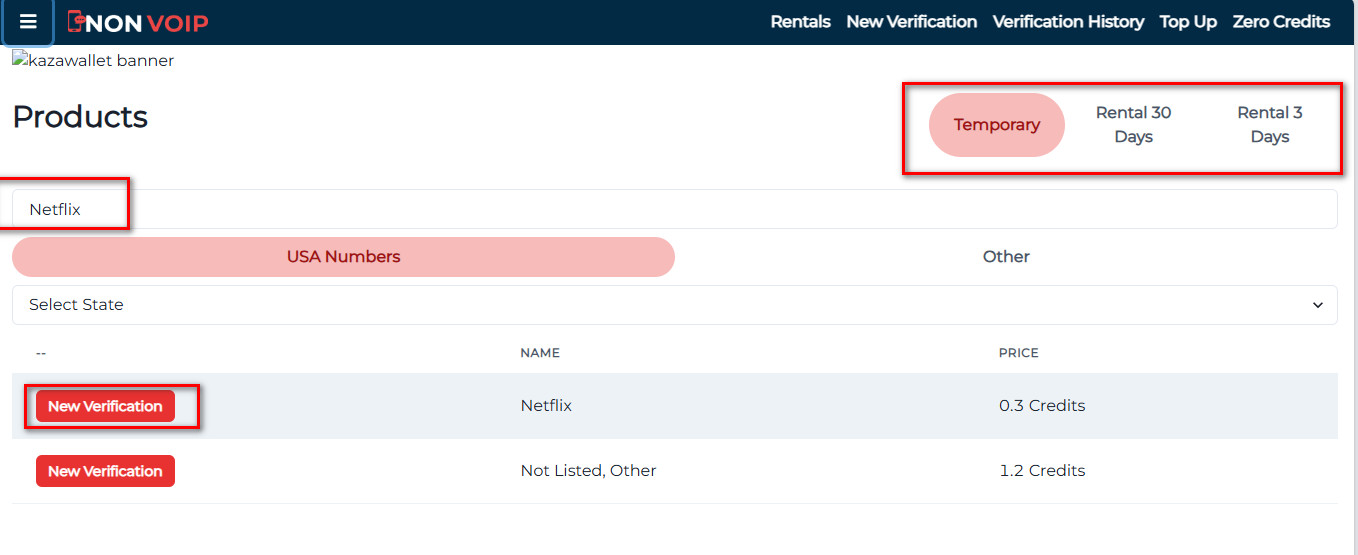This screenshot has height=555, width=1358.
Task: Click the PRICE column header
Action: pos(1018,353)
